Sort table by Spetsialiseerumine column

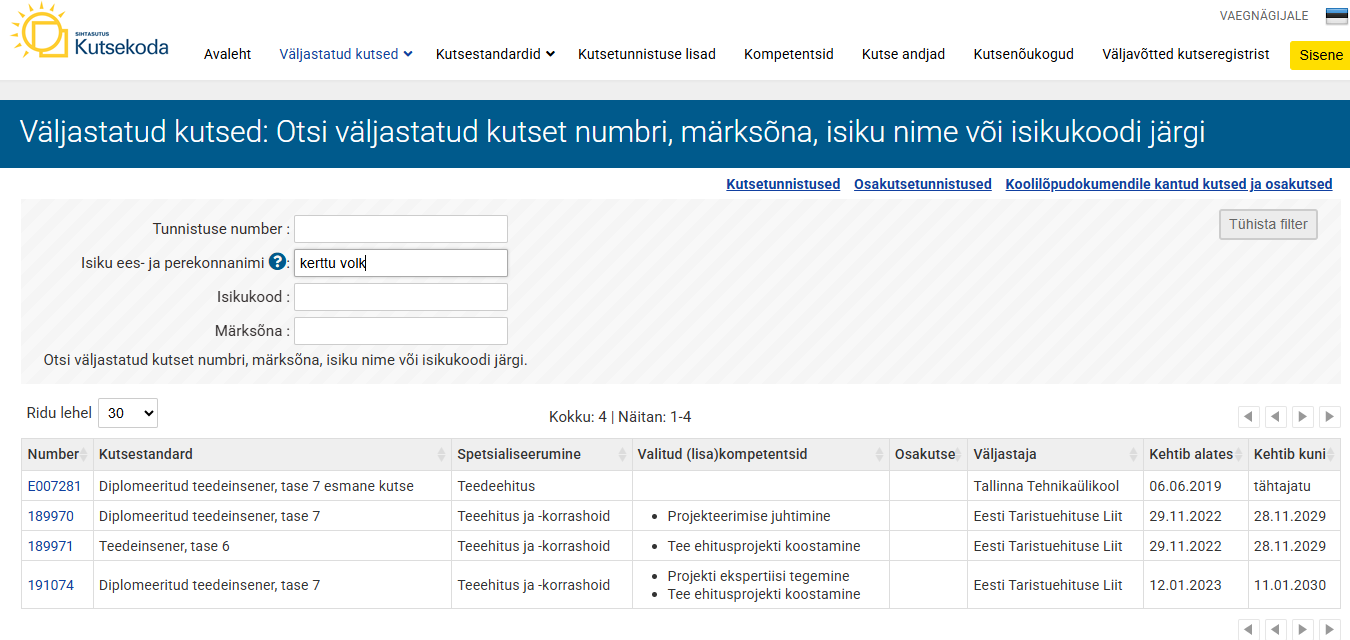tap(541, 454)
